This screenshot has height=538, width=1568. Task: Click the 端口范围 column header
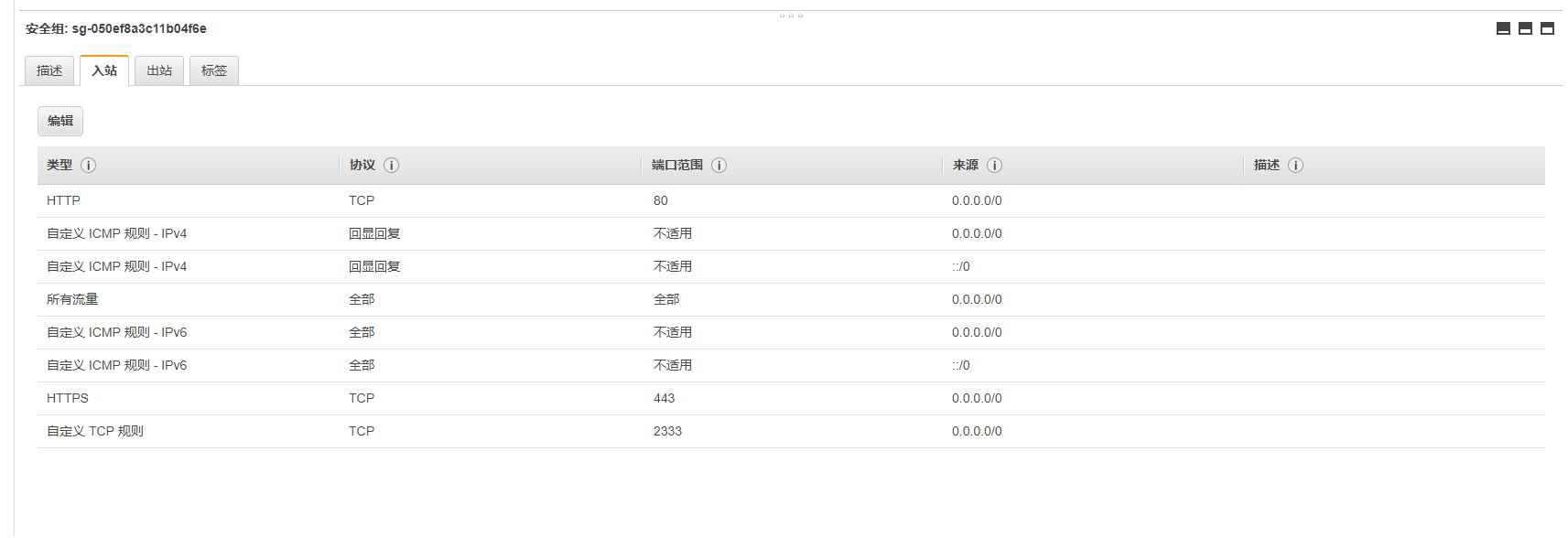tap(677, 166)
